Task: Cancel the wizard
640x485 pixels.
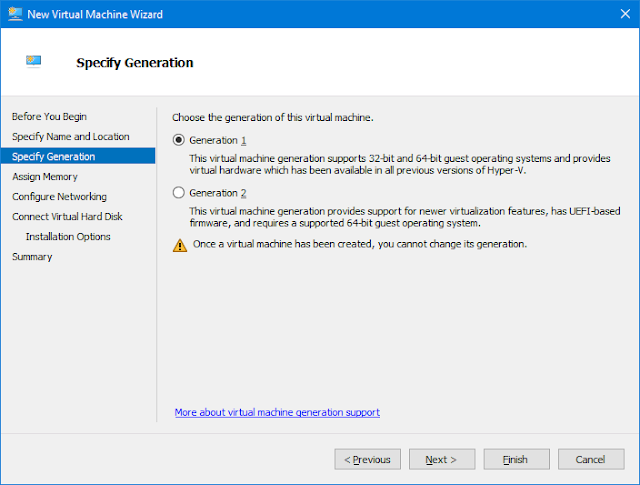Action: pos(591,459)
